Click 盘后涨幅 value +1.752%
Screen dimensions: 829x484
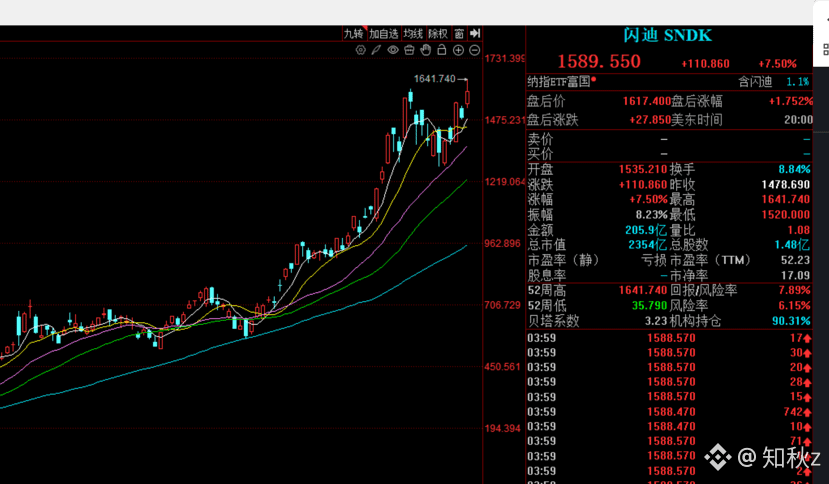coord(790,101)
